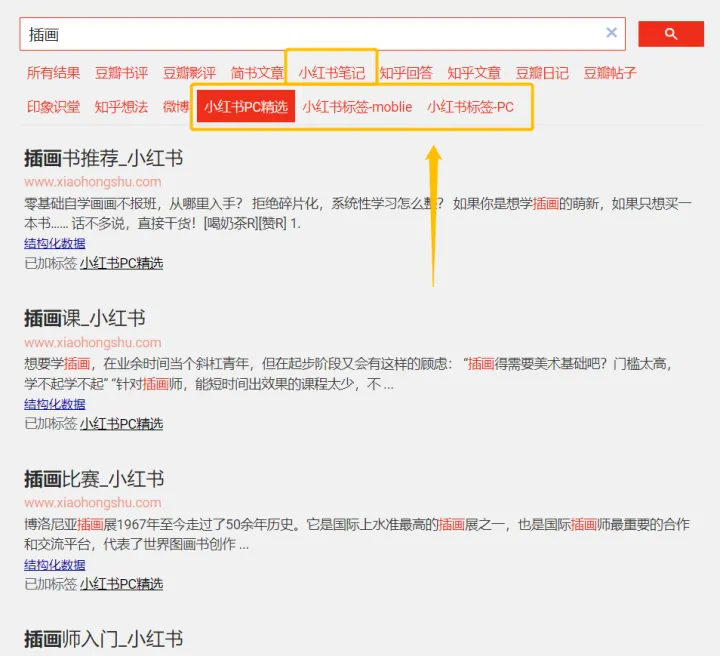
Task: Open 结构化数据 link for 插画书推荐 result
Action: (x=55, y=243)
